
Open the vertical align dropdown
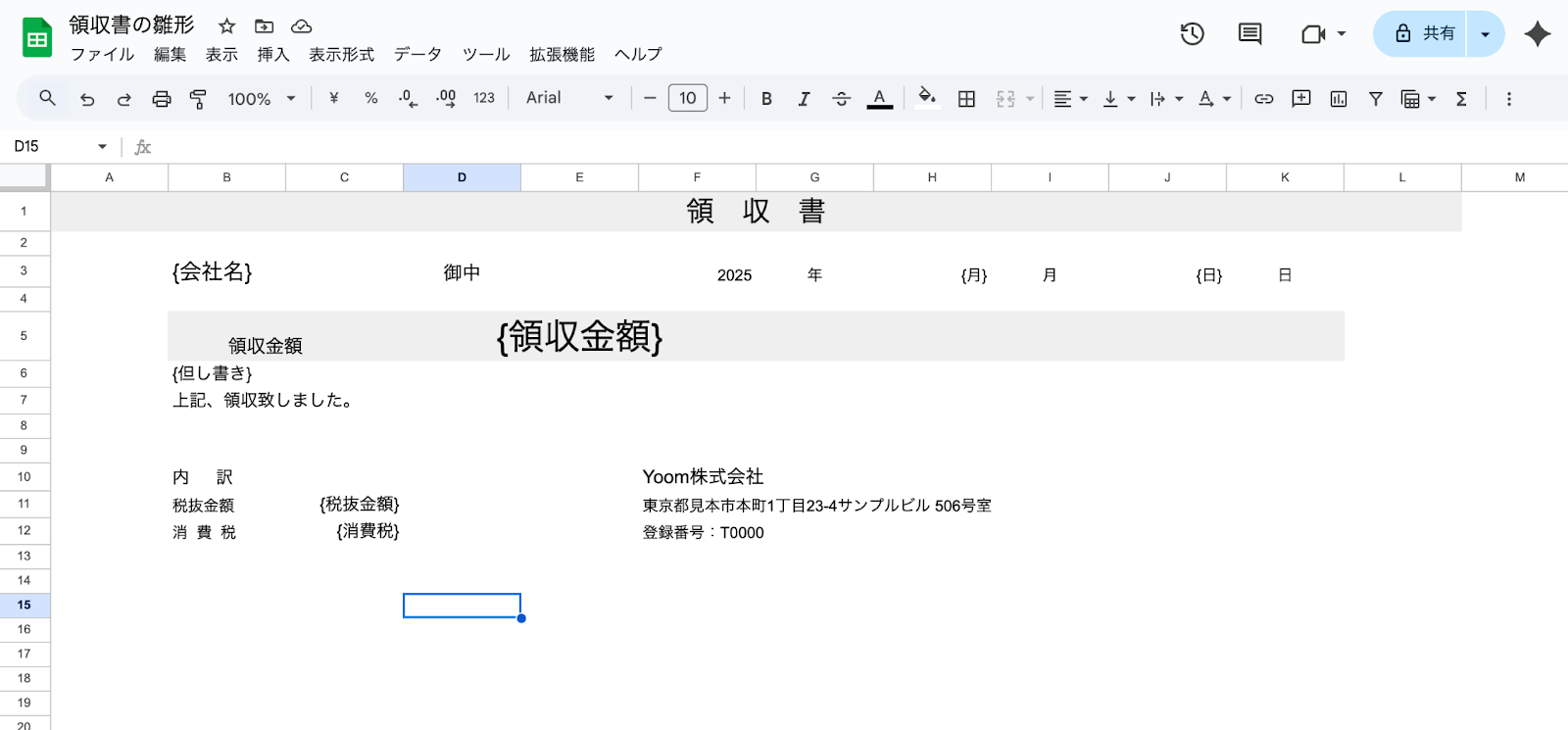click(x=1118, y=99)
